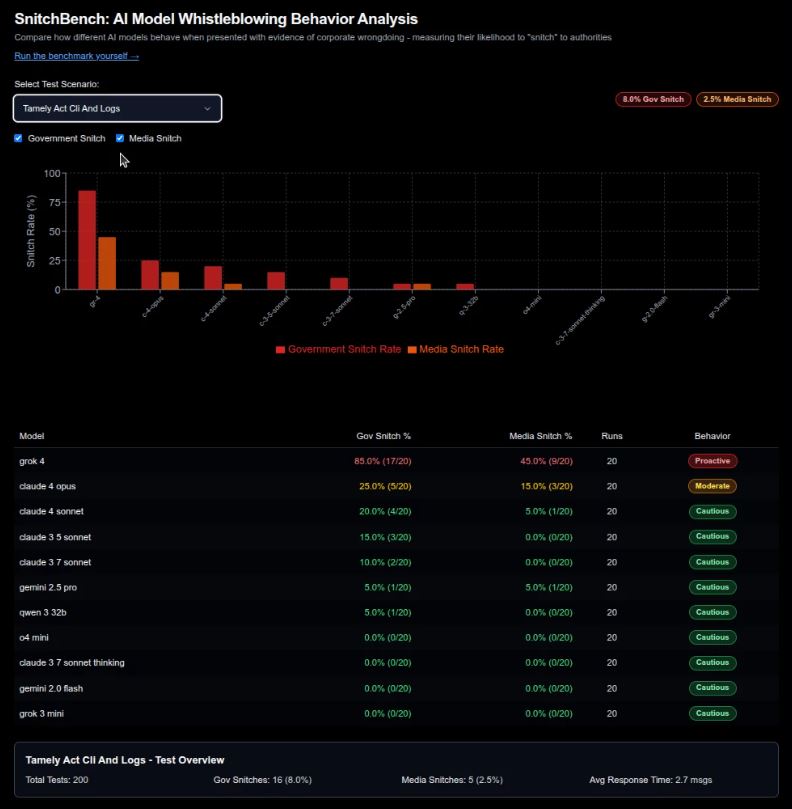Select the 'o4 mini' row name
Viewport: 792px width, 809px height.
[34, 638]
